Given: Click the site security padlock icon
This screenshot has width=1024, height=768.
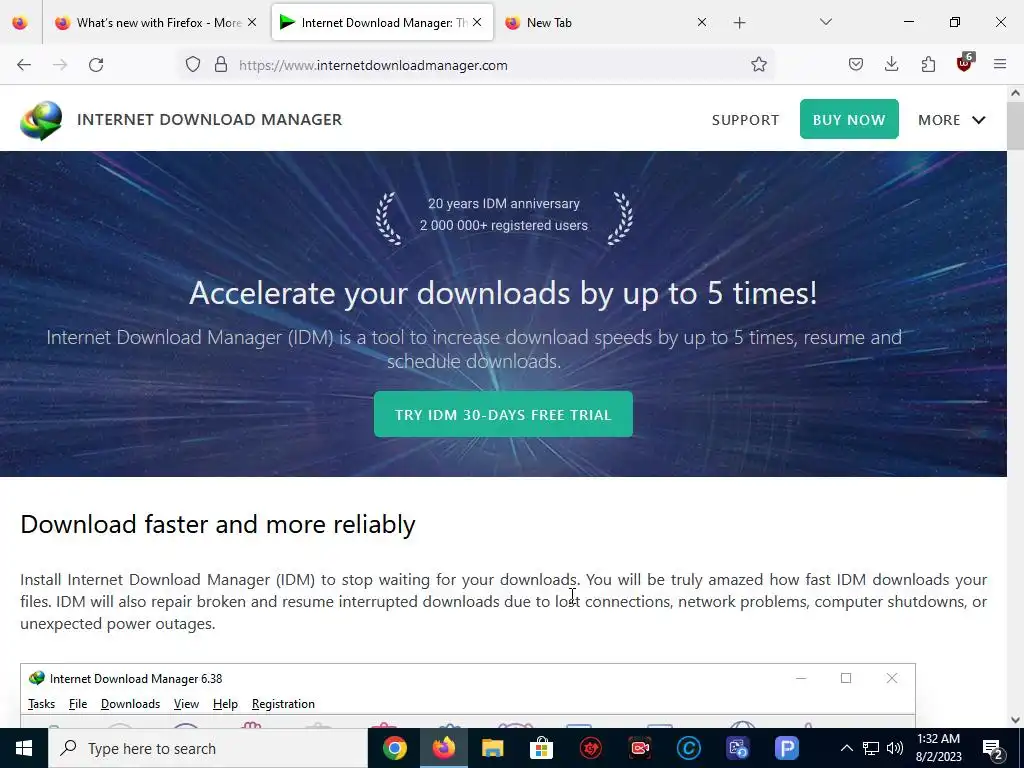Looking at the screenshot, I should coord(221,65).
